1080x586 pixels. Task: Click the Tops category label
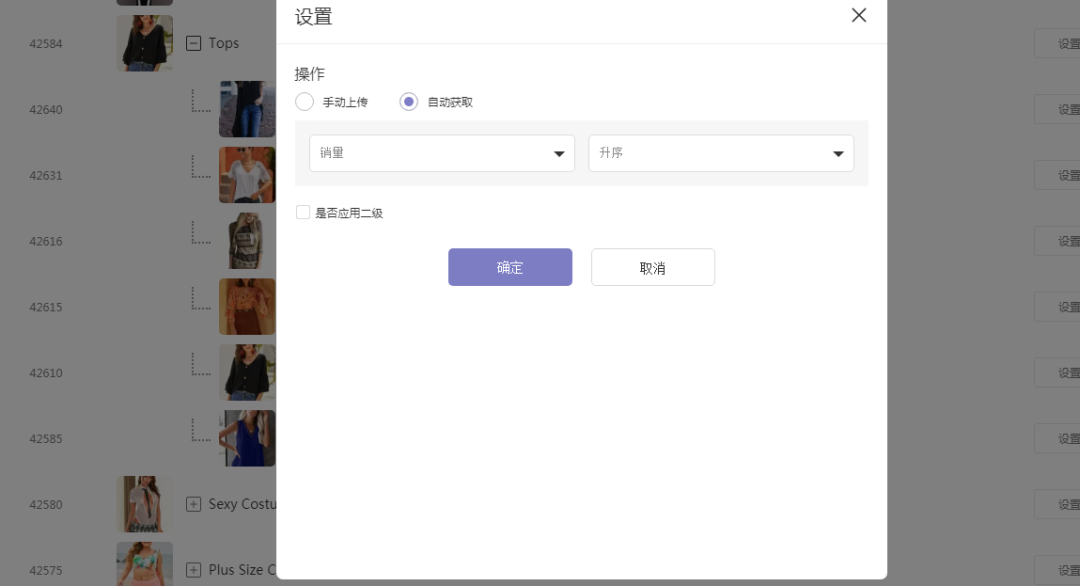pos(224,43)
